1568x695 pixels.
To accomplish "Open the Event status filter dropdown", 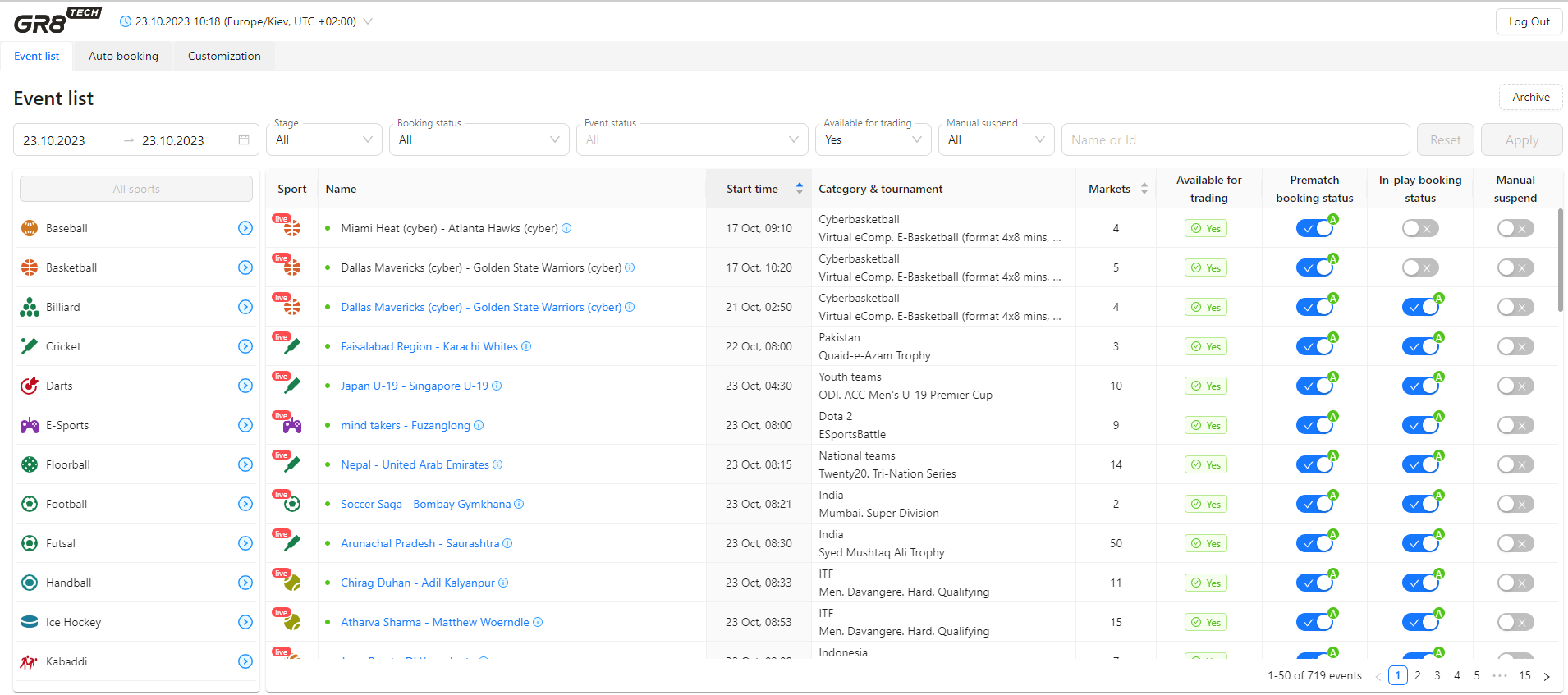I will tap(692, 139).
